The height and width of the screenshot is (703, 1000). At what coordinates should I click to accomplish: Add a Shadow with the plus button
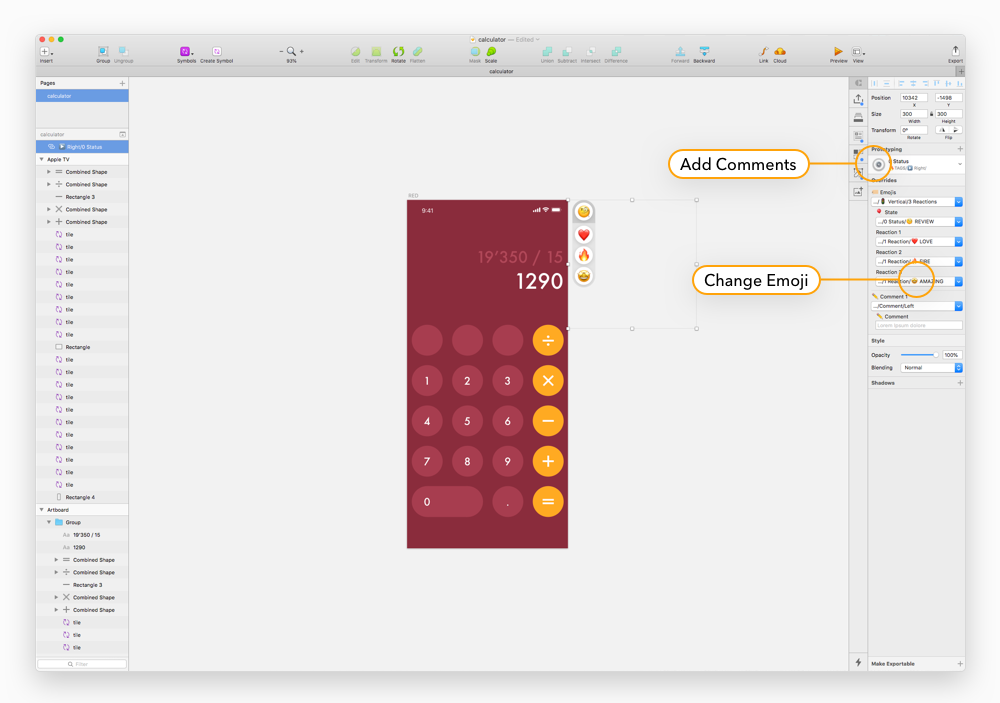pos(960,383)
